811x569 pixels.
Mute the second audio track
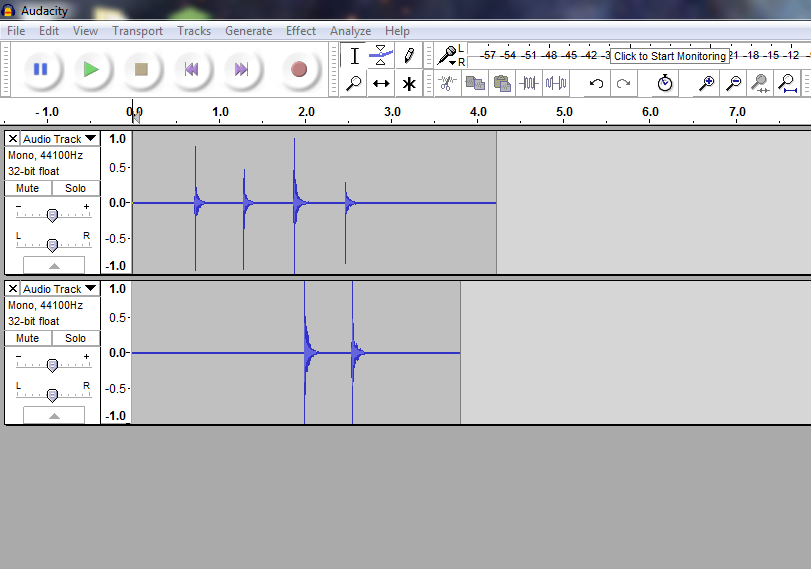pos(27,338)
